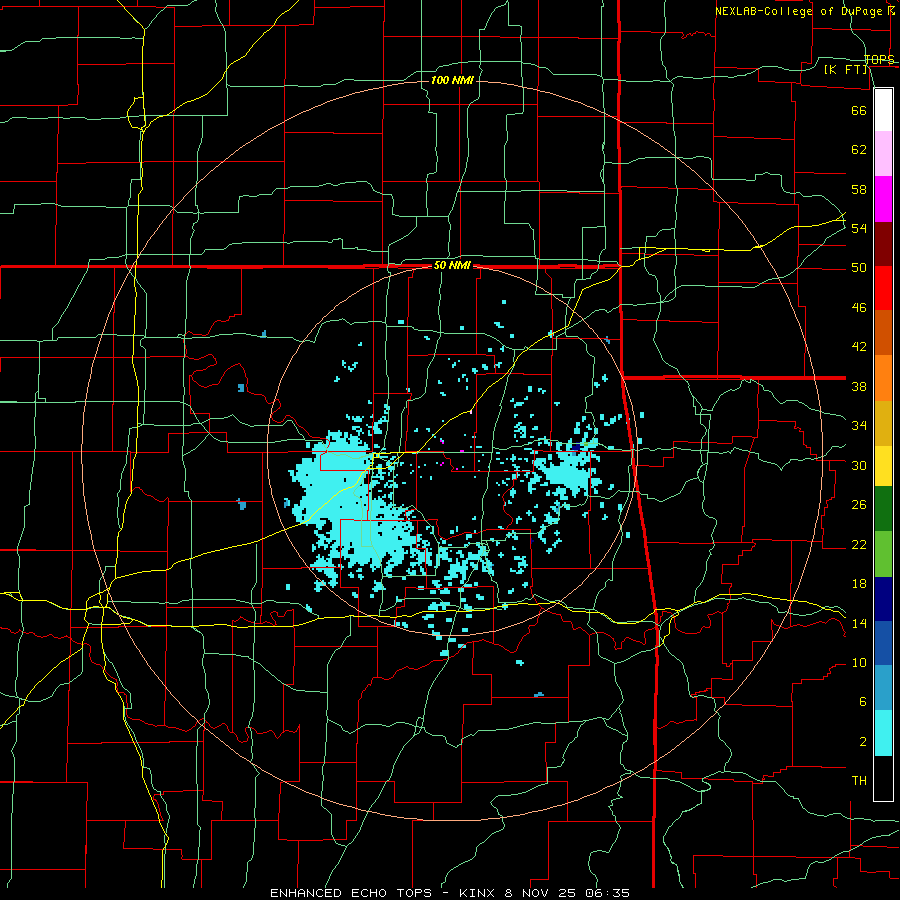Click the '100 NMI' range ring label
The image size is (900, 900).
(x=452, y=80)
